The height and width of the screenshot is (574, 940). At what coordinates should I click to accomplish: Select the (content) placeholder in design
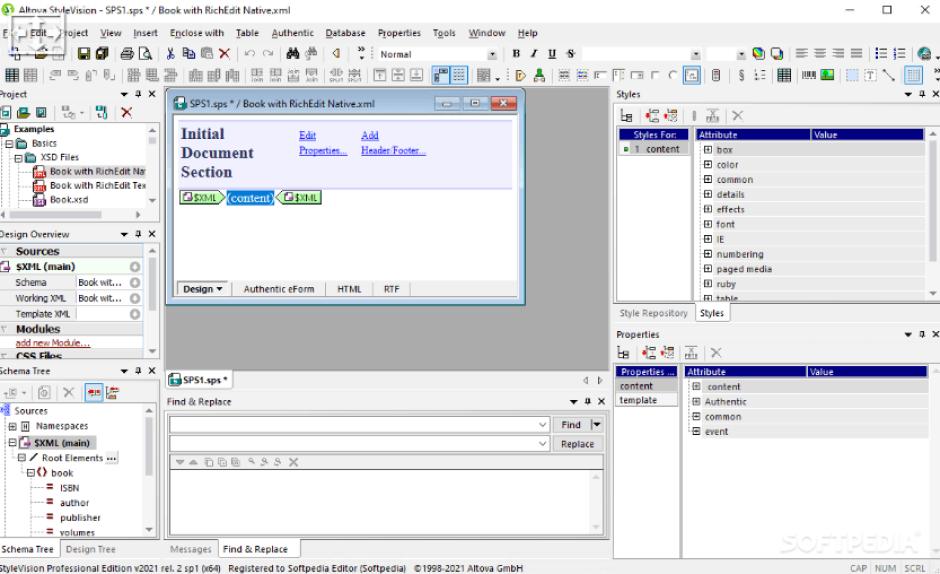(x=250, y=197)
